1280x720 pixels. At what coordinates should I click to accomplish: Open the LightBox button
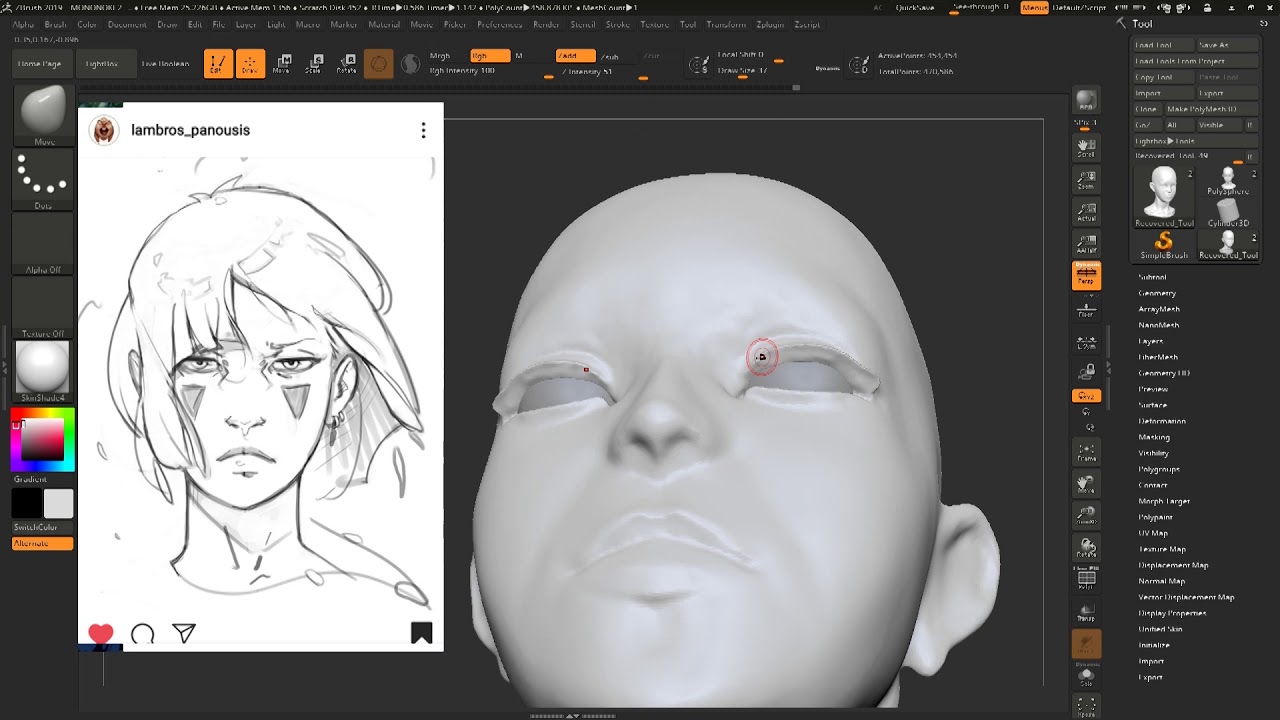click(102, 64)
